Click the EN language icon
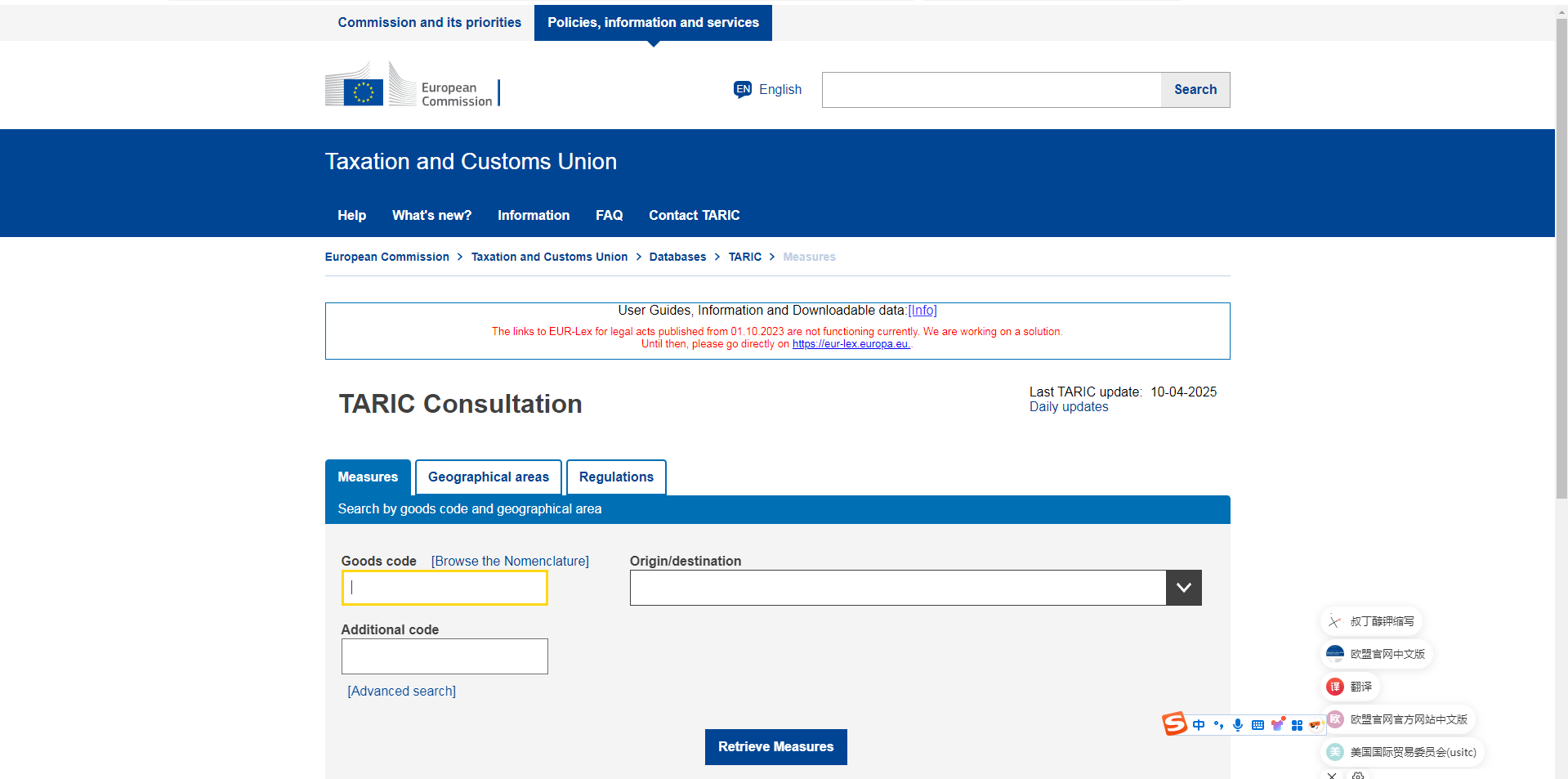Viewport: 1568px width, 779px height. (742, 89)
